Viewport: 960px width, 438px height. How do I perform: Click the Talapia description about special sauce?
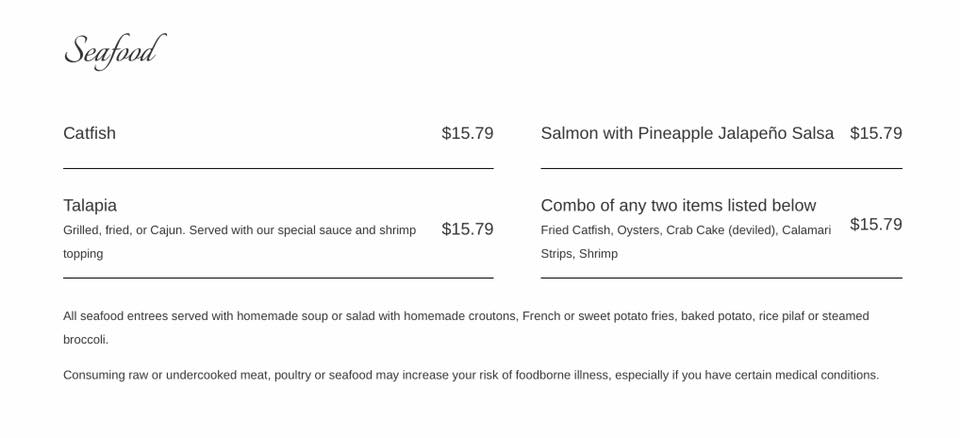pos(239,230)
